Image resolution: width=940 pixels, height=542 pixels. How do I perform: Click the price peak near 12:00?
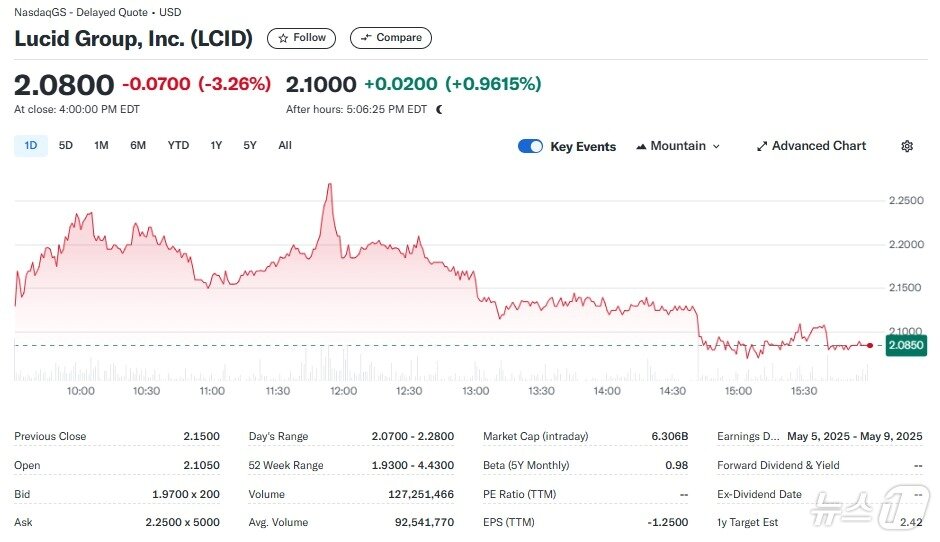click(x=329, y=185)
